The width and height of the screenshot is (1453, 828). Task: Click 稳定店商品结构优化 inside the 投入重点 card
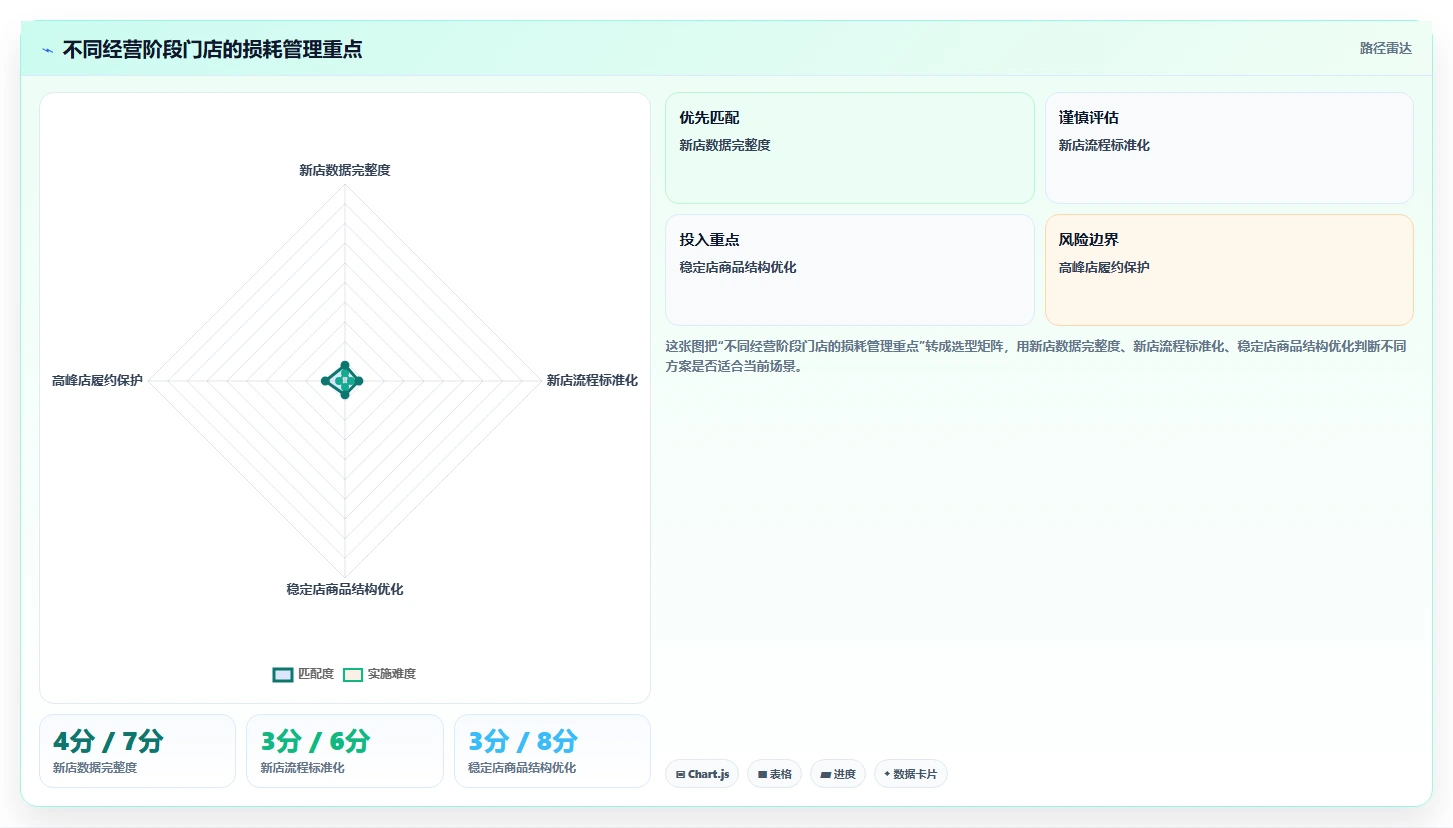click(x=738, y=267)
